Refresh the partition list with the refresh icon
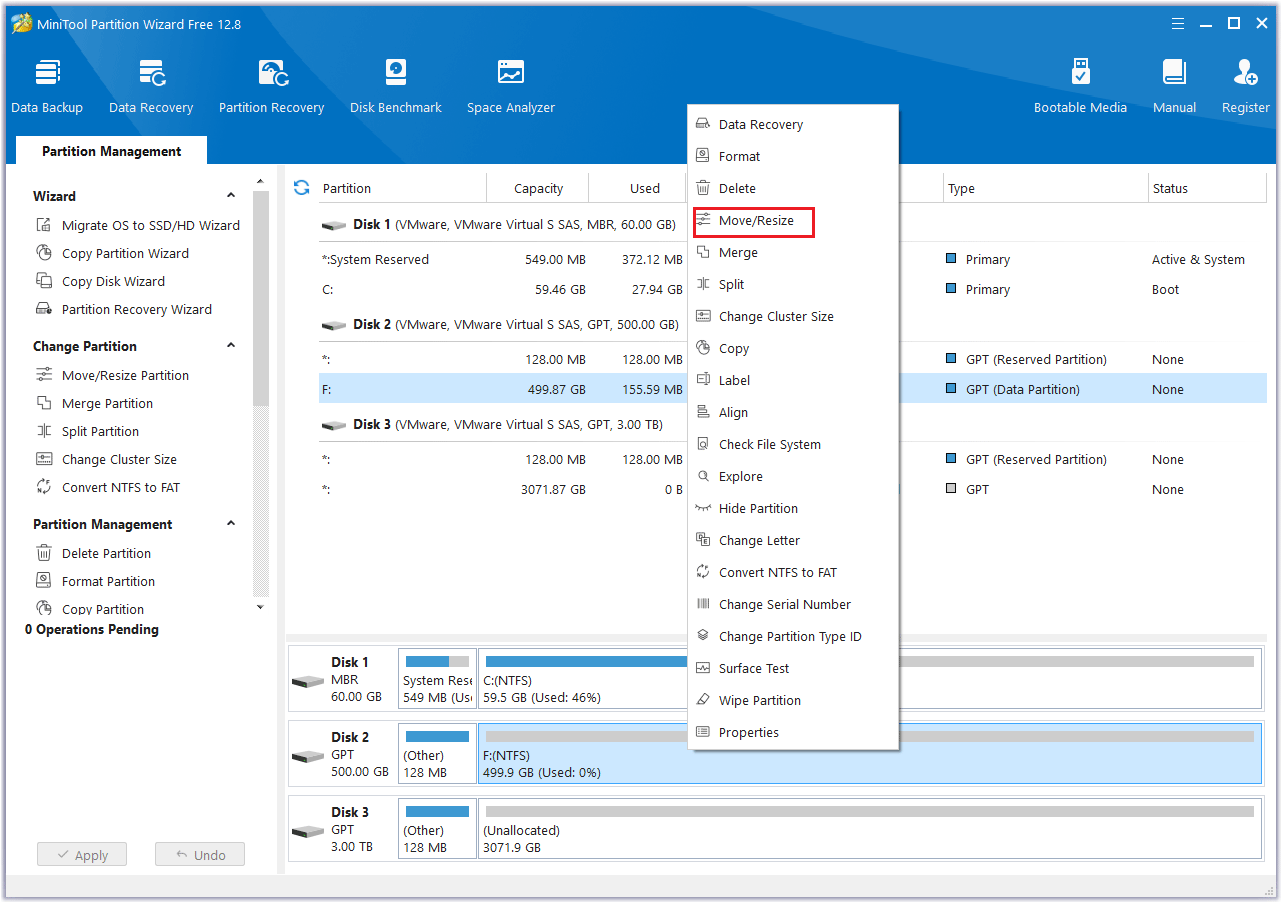Image resolution: width=1283 pixels, height=902 pixels. (x=301, y=188)
